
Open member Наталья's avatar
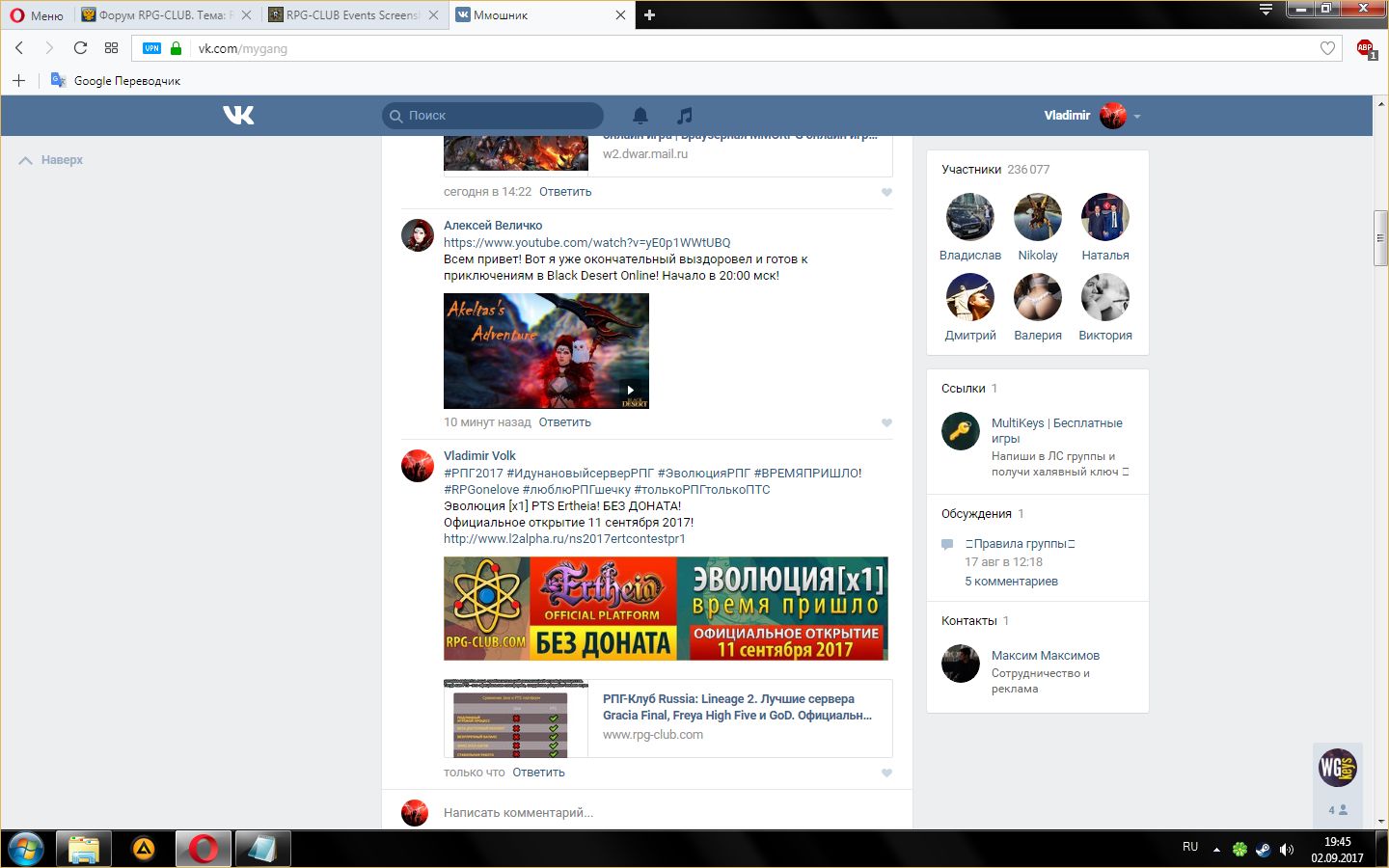[x=1105, y=217]
